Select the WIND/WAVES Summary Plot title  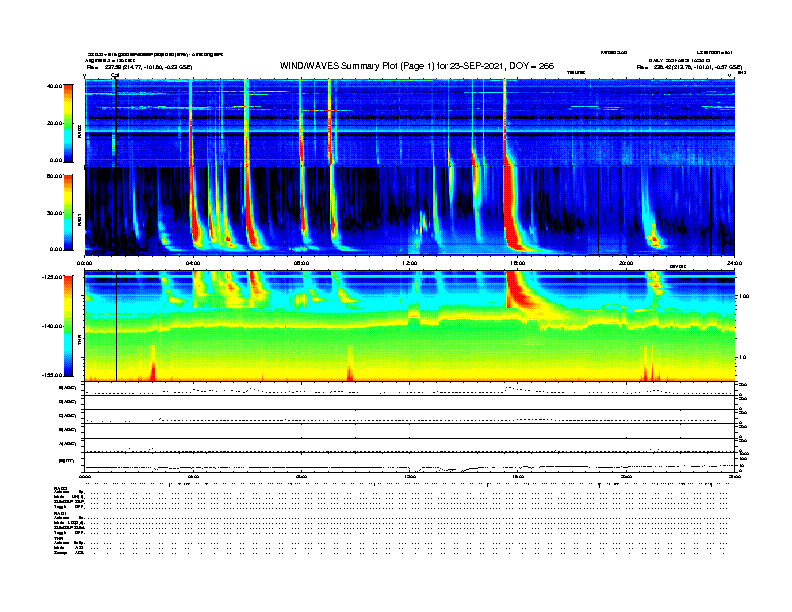click(417, 66)
